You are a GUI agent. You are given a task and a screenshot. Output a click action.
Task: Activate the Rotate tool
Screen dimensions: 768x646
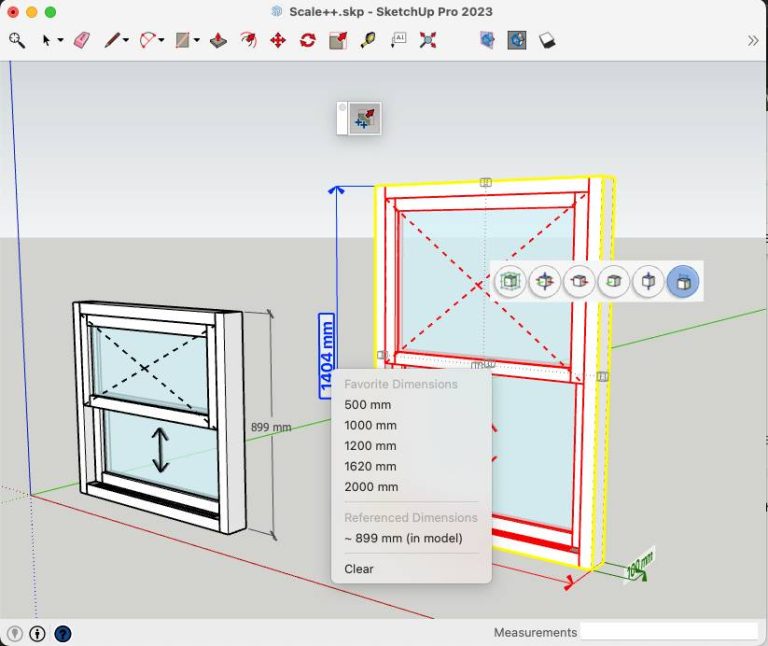click(308, 40)
